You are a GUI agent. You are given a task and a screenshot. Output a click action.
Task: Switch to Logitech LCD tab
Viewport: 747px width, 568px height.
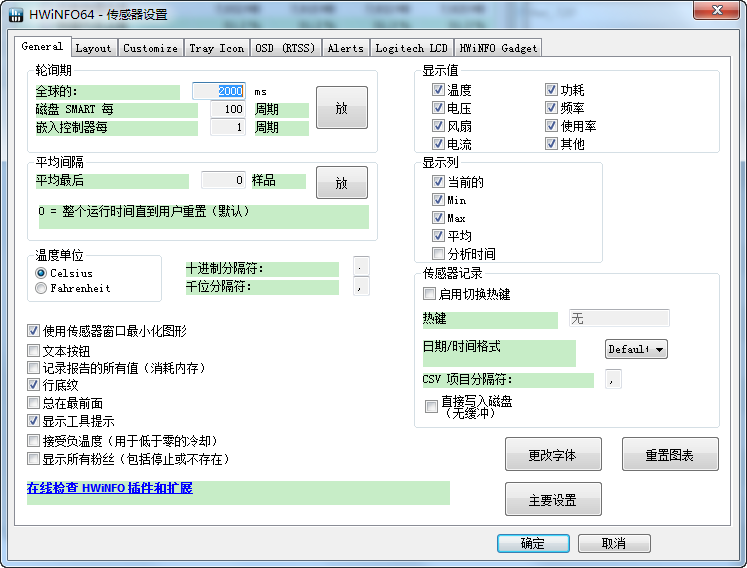(412, 48)
